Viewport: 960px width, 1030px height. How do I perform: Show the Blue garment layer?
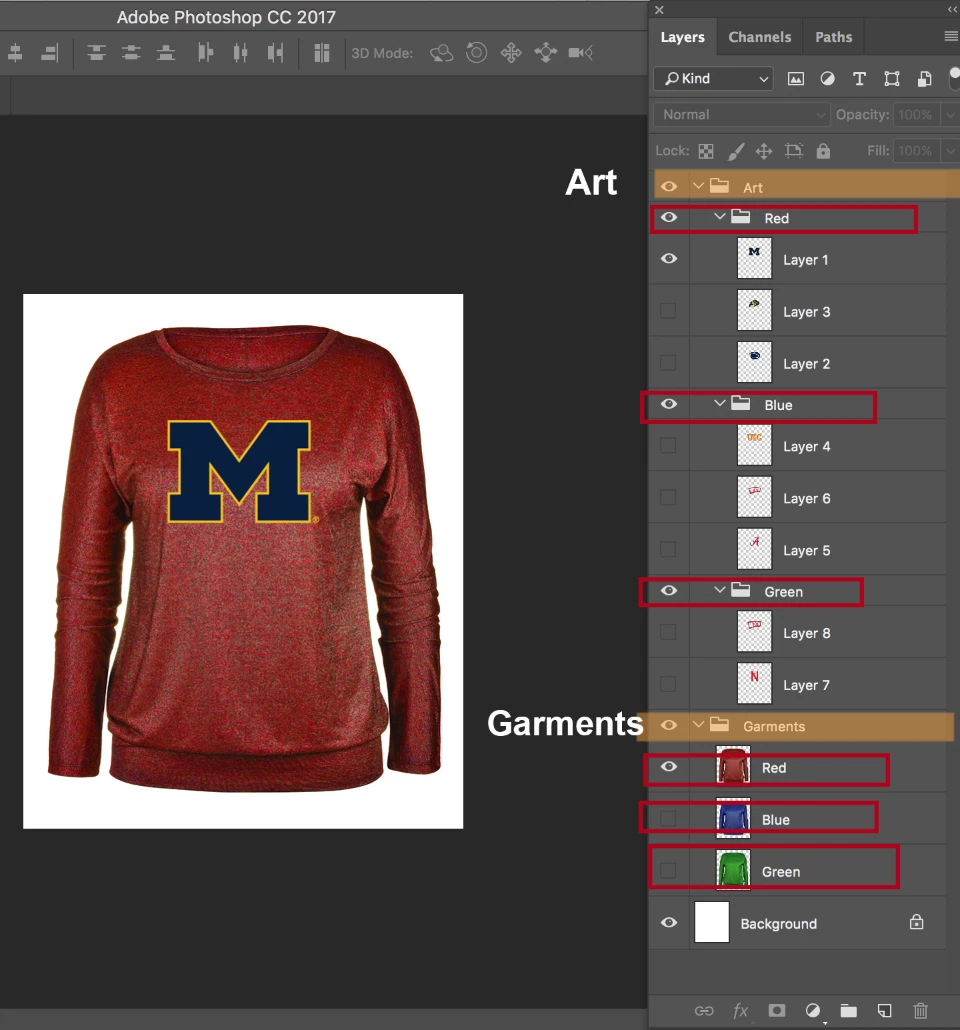pyautogui.click(x=668, y=818)
